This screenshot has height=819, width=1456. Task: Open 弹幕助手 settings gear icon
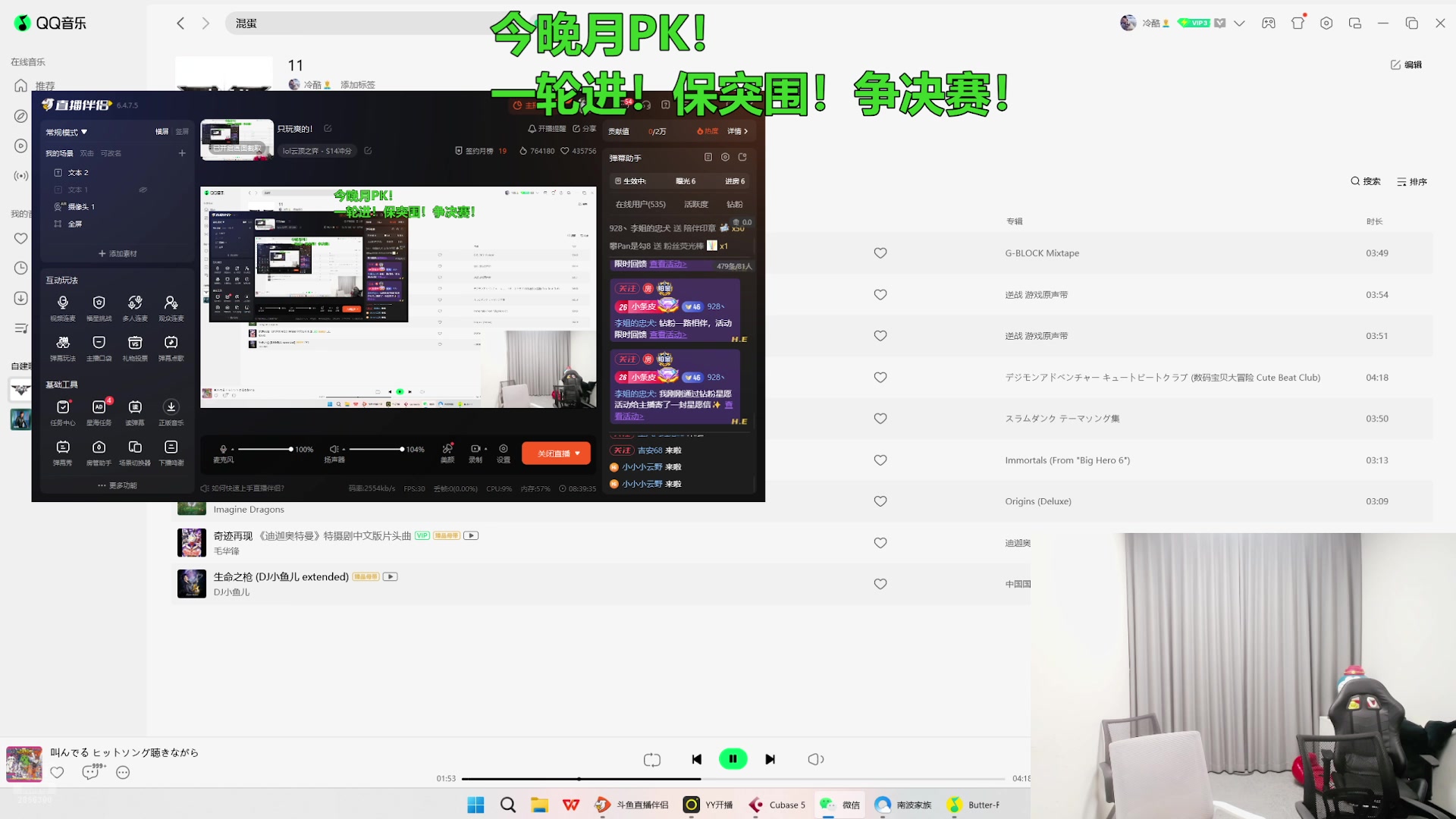725,157
